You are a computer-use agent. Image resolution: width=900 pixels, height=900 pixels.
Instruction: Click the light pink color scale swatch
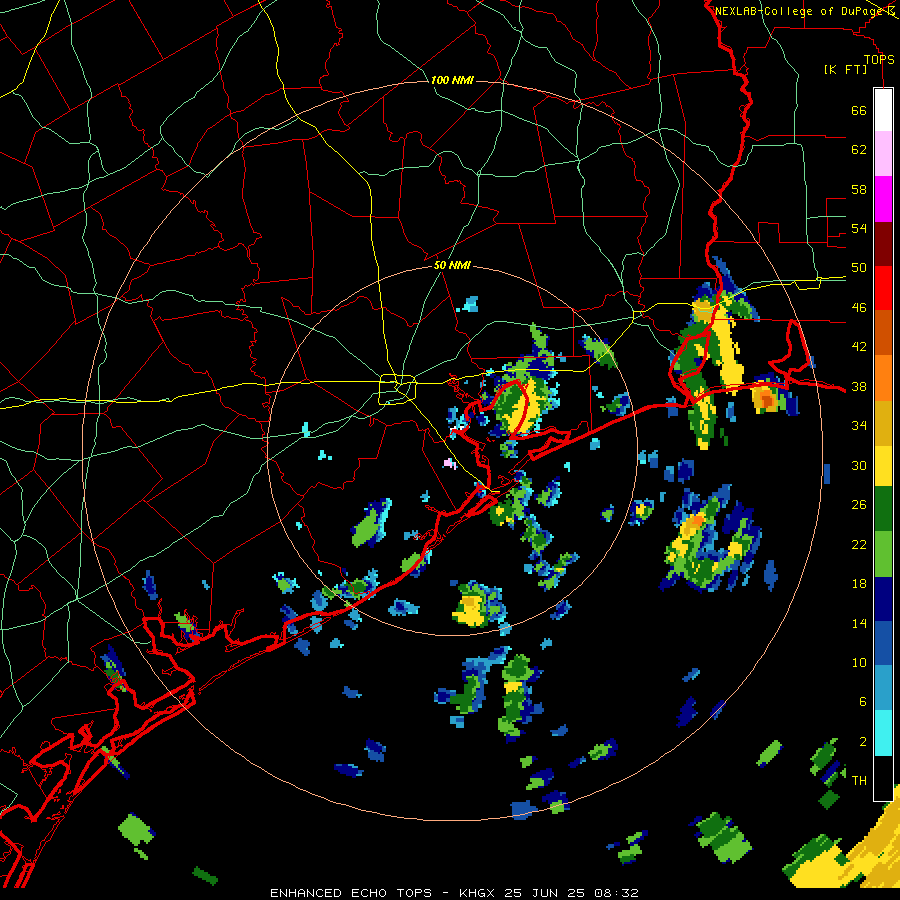[x=883, y=154]
